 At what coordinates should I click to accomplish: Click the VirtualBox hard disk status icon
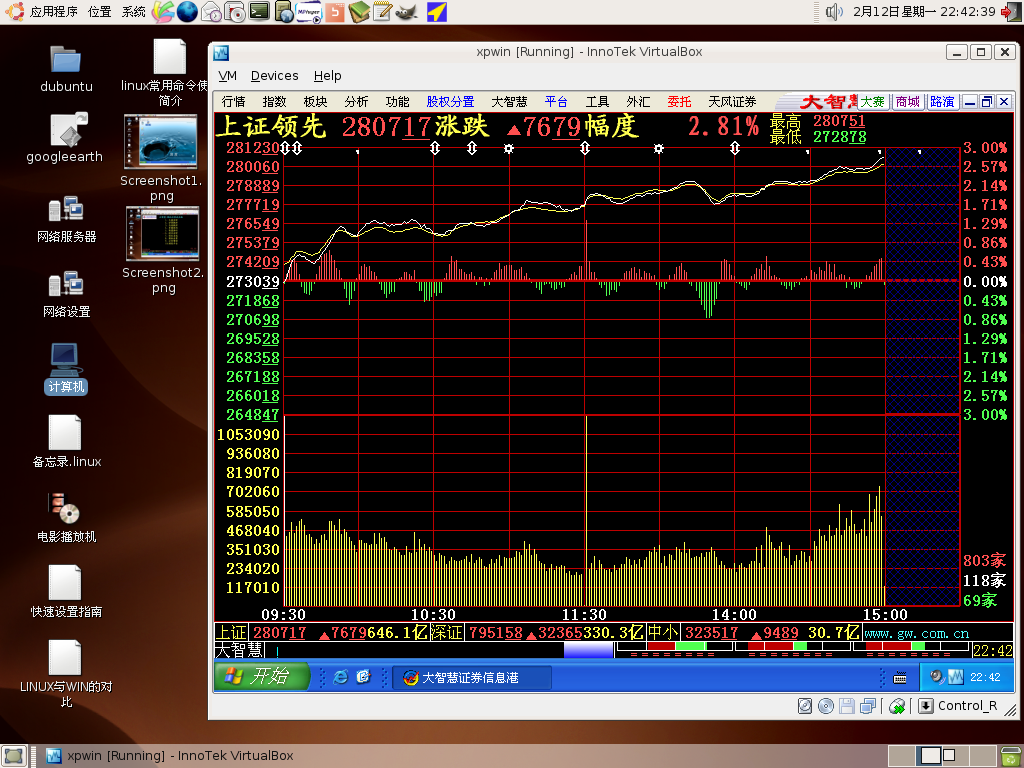[x=805, y=706]
